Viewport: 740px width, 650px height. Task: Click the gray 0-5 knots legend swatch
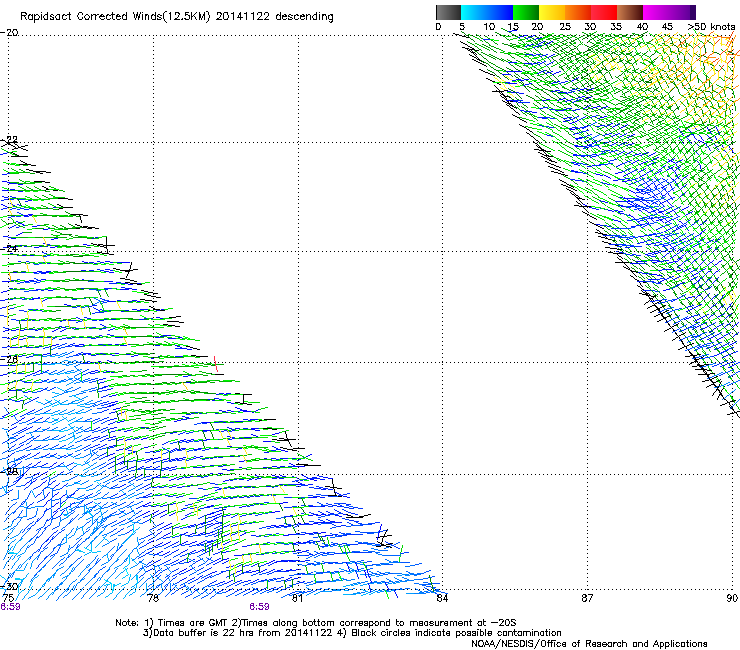click(x=448, y=12)
